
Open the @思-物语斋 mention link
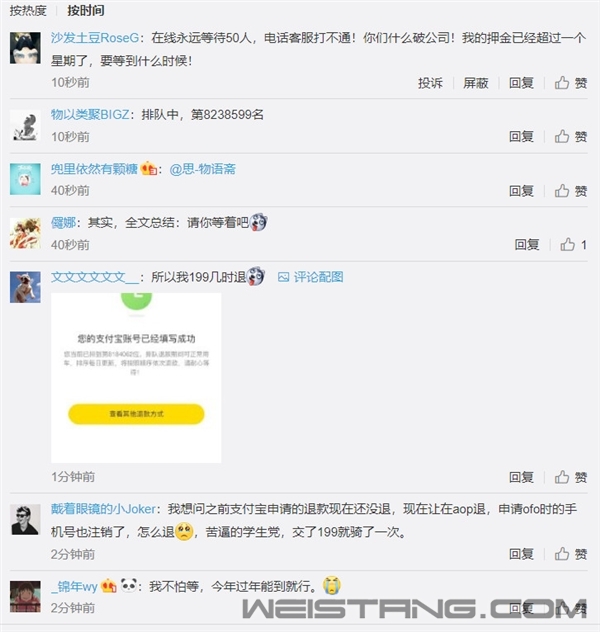(x=202, y=169)
